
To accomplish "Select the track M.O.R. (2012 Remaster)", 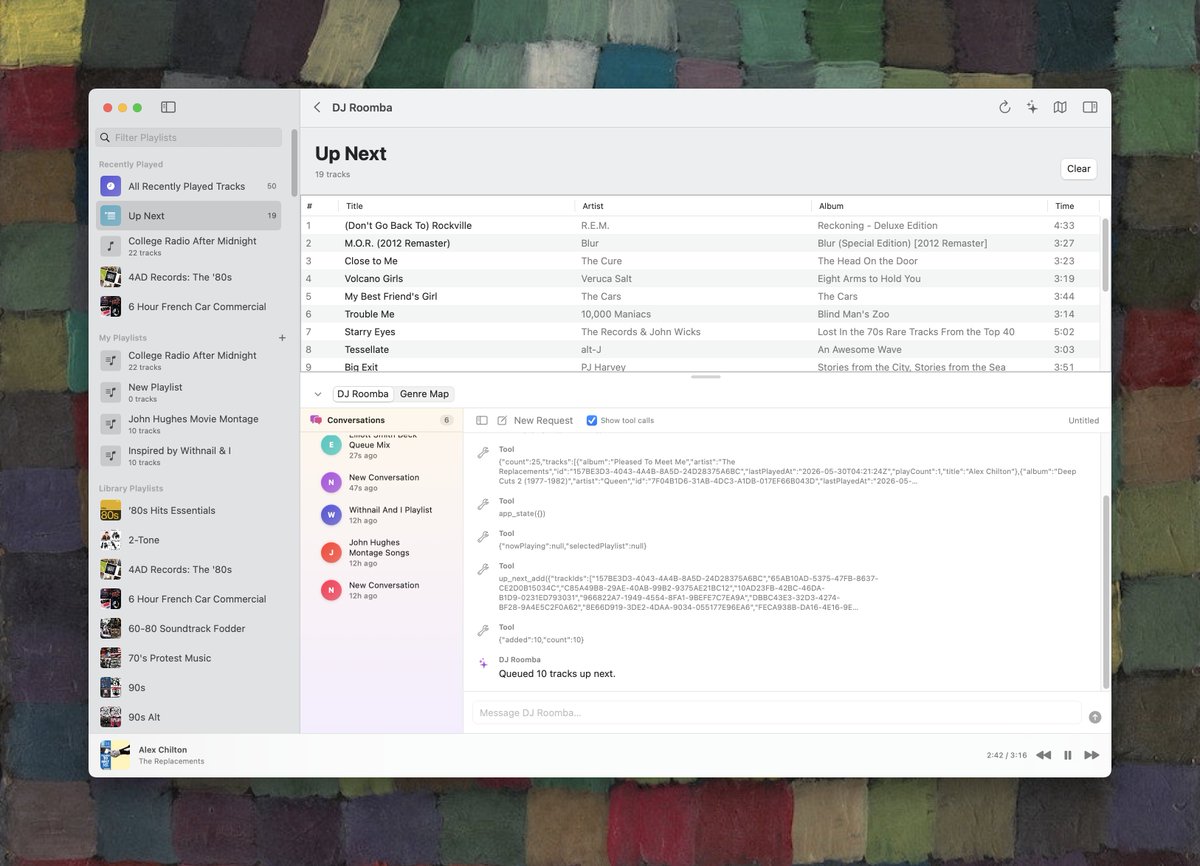I will (x=700, y=243).
